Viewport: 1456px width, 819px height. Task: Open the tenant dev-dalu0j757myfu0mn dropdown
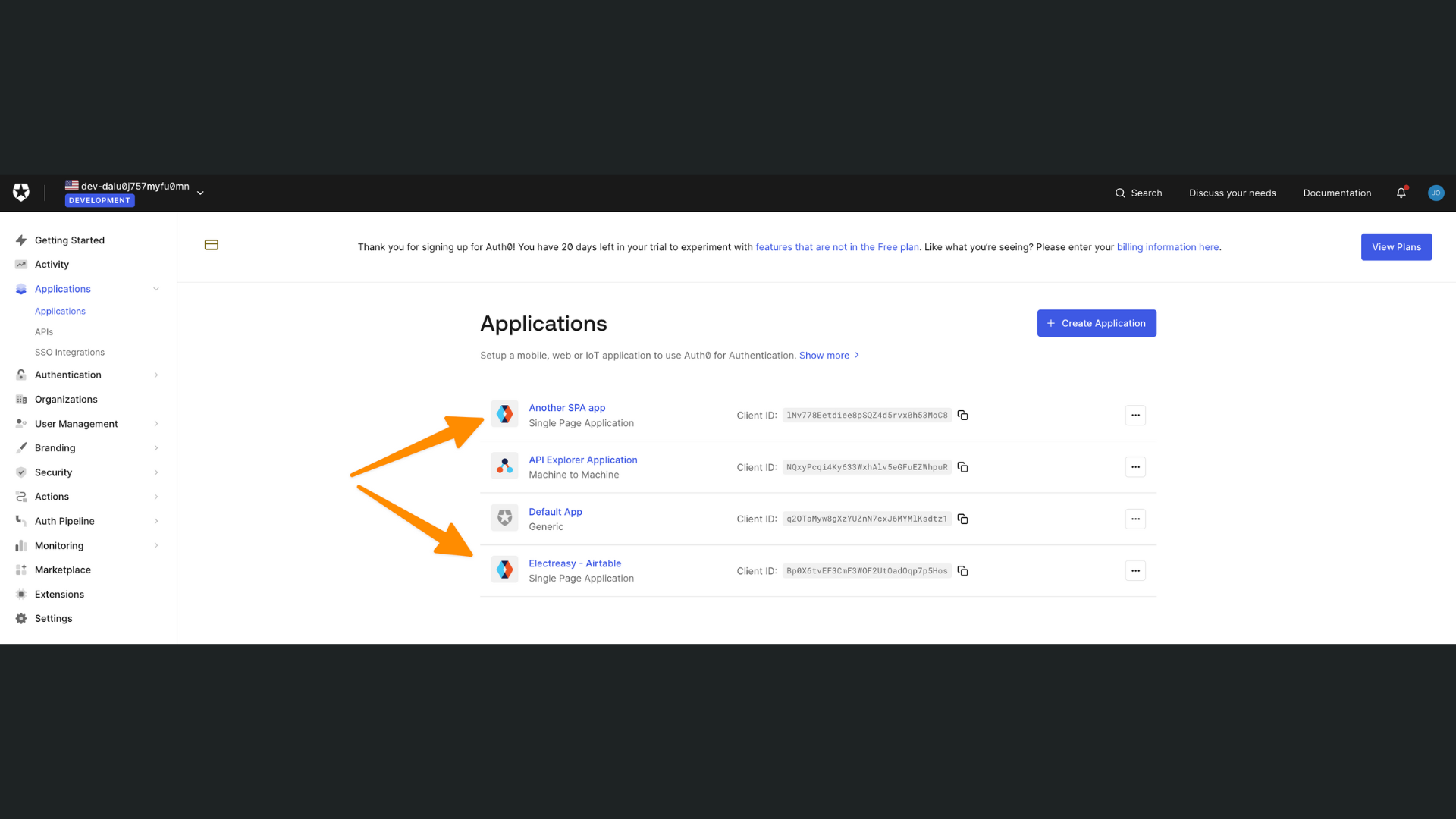point(200,193)
